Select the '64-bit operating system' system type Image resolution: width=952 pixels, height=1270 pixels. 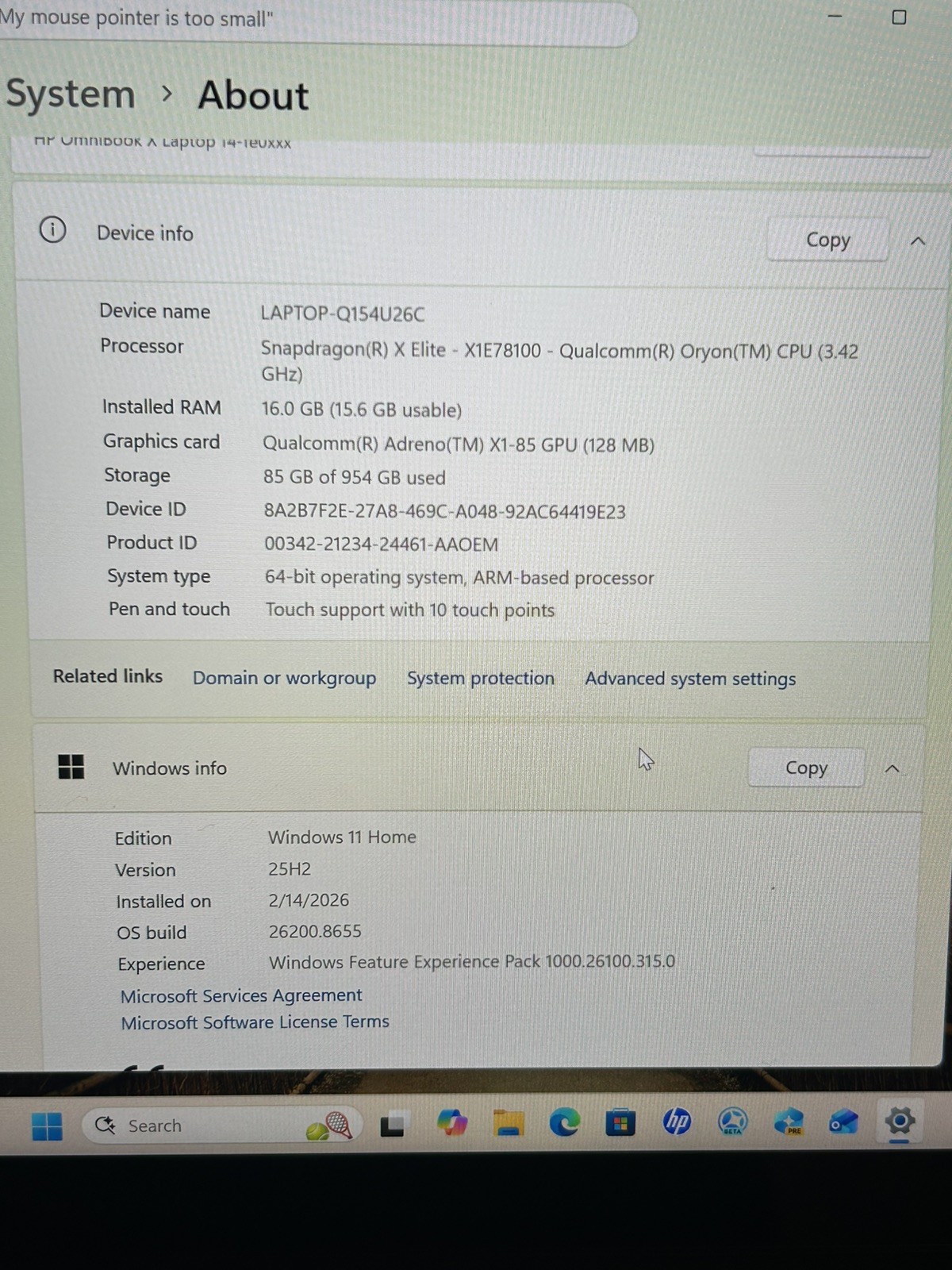pos(459,578)
